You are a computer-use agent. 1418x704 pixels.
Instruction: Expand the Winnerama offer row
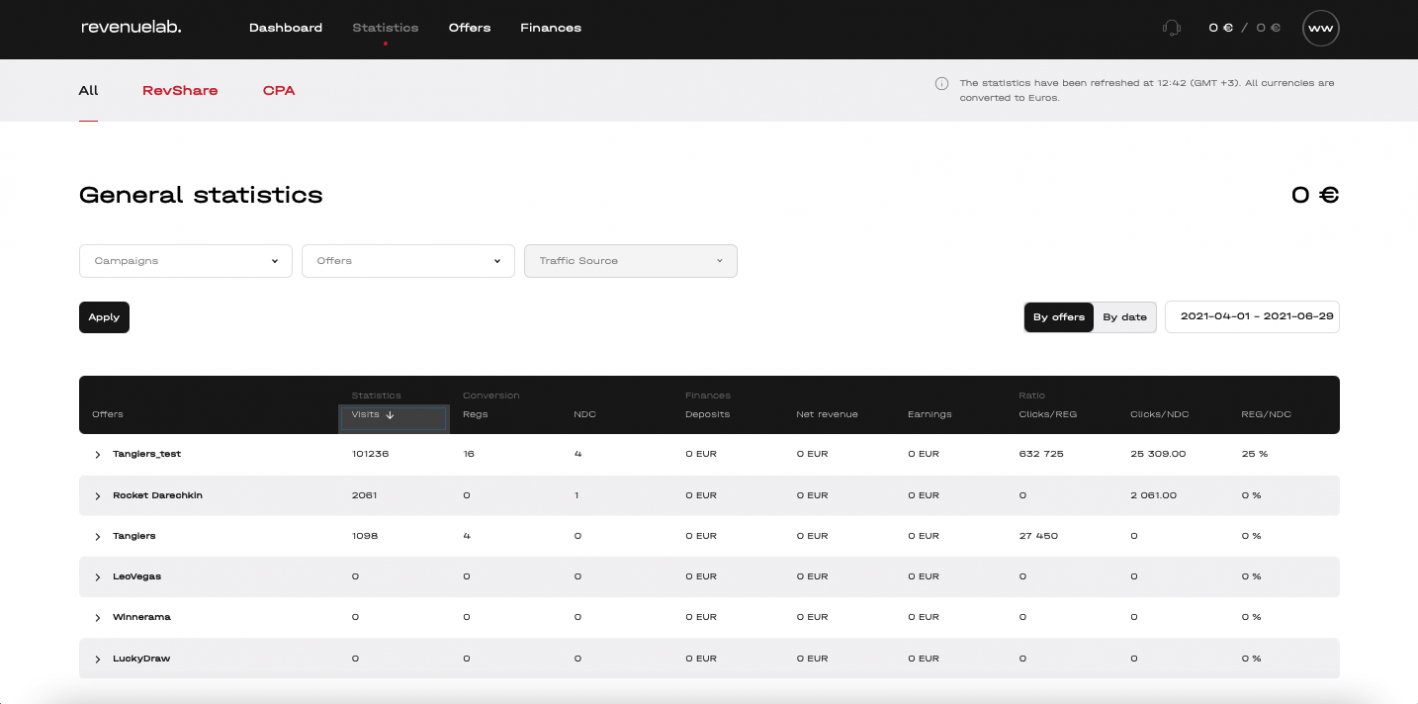97,618
